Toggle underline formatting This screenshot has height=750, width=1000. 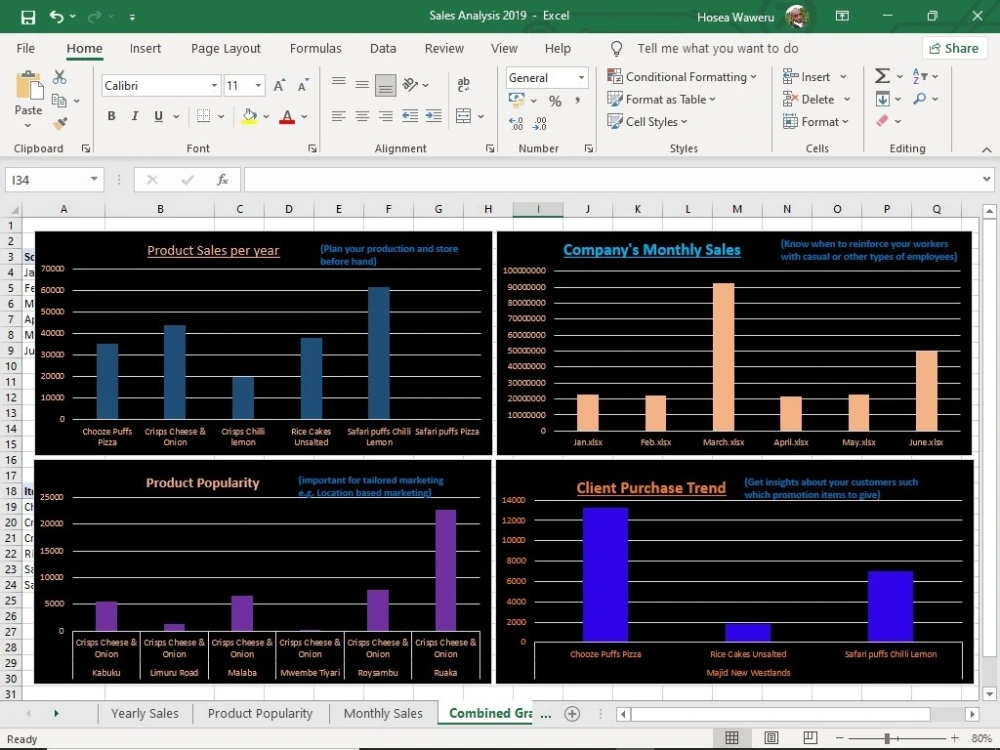click(156, 116)
